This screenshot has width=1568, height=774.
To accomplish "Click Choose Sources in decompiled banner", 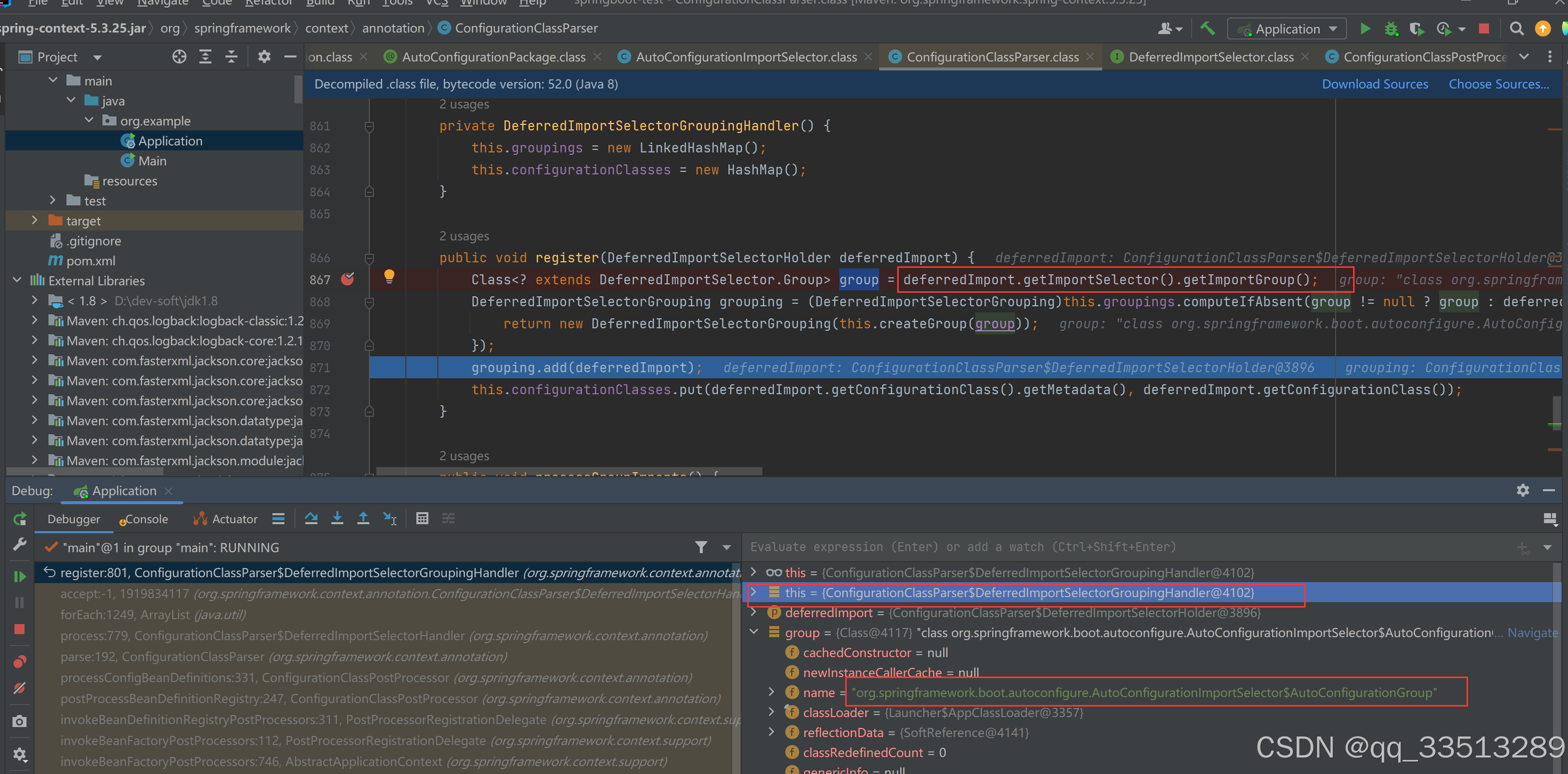I will click(x=1498, y=84).
